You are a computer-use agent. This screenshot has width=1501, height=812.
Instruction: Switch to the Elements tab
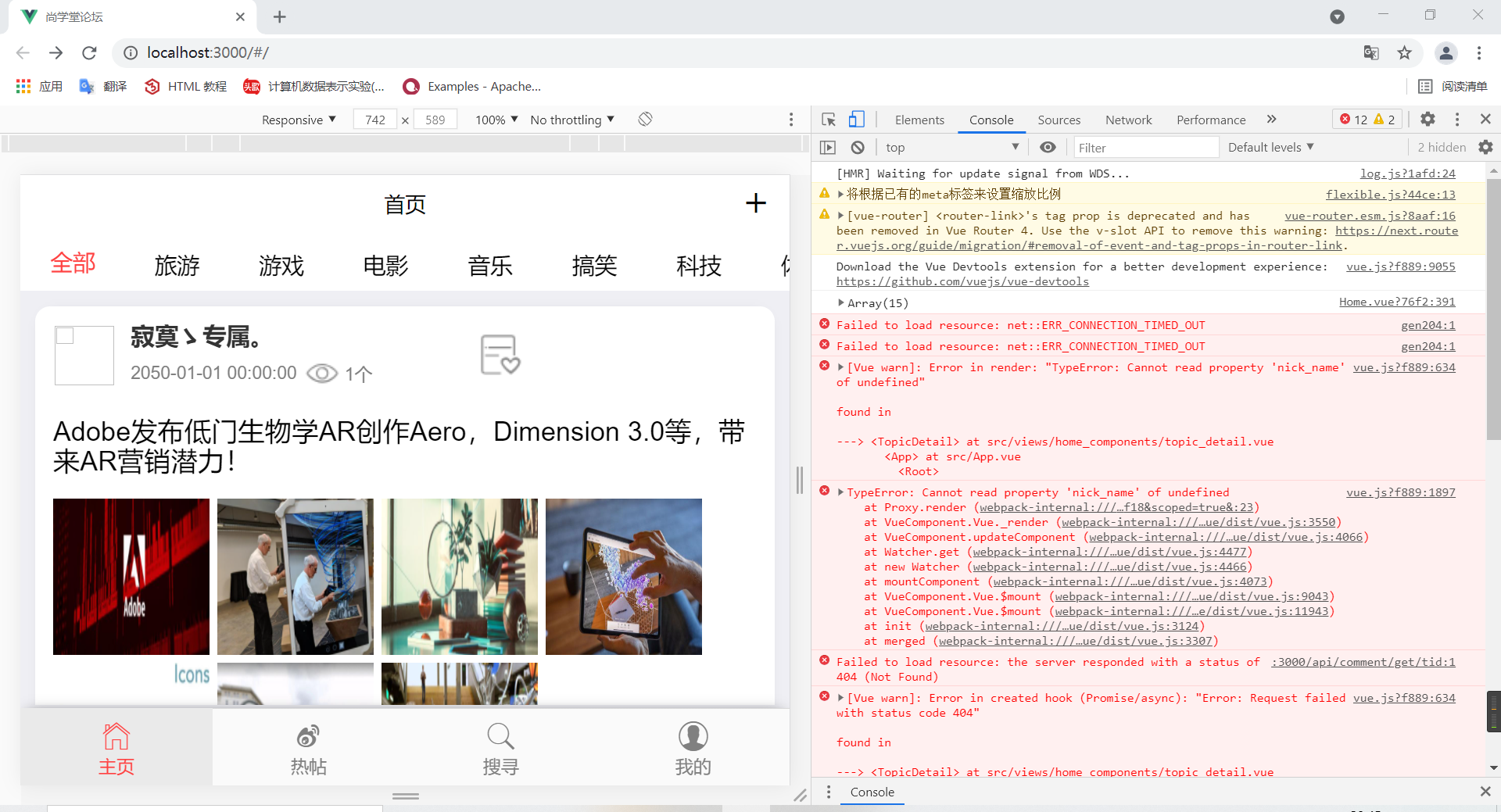pyautogui.click(x=919, y=120)
